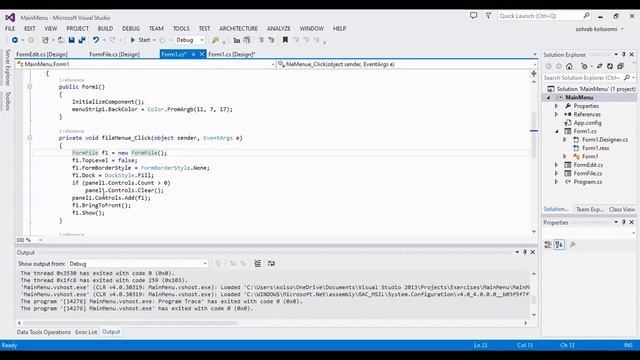Click the Property Pages wrench icon
Screen dimensions: 640x360
[x=573, y=244]
